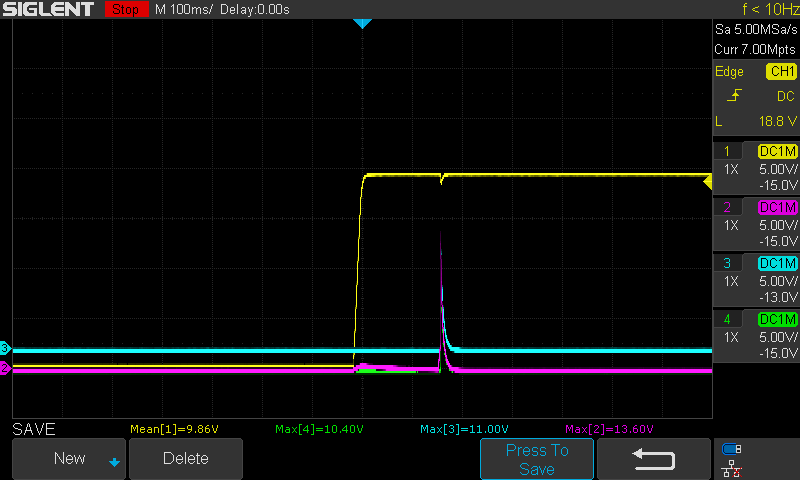Viewport: 800px width, 480px height.
Task: Click the network disconnected status icon
Action: 732,468
